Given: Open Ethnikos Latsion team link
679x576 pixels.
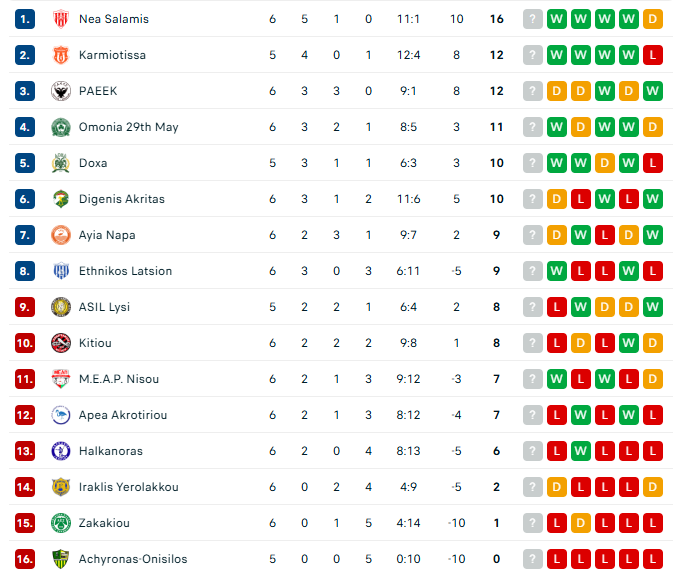Looking at the screenshot, I should [x=125, y=271].
